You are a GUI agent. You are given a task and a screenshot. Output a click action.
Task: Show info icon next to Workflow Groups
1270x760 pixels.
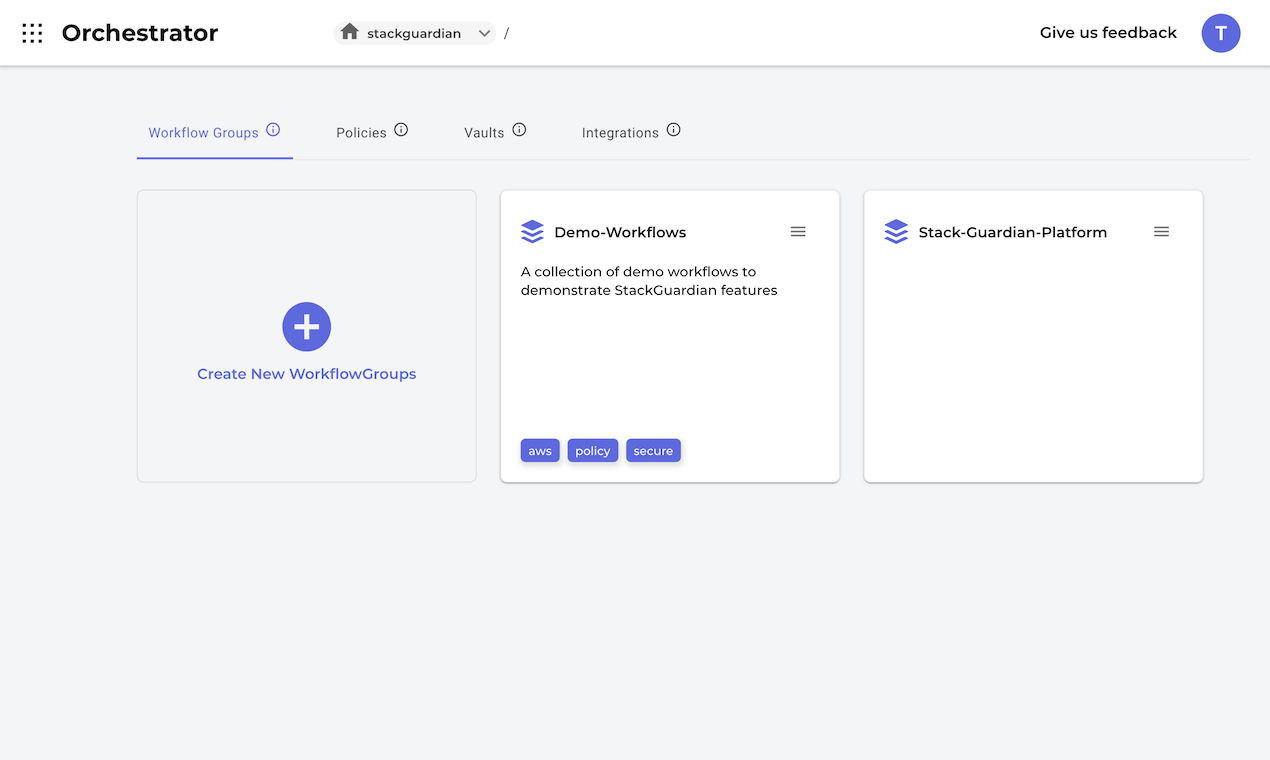coord(273,130)
